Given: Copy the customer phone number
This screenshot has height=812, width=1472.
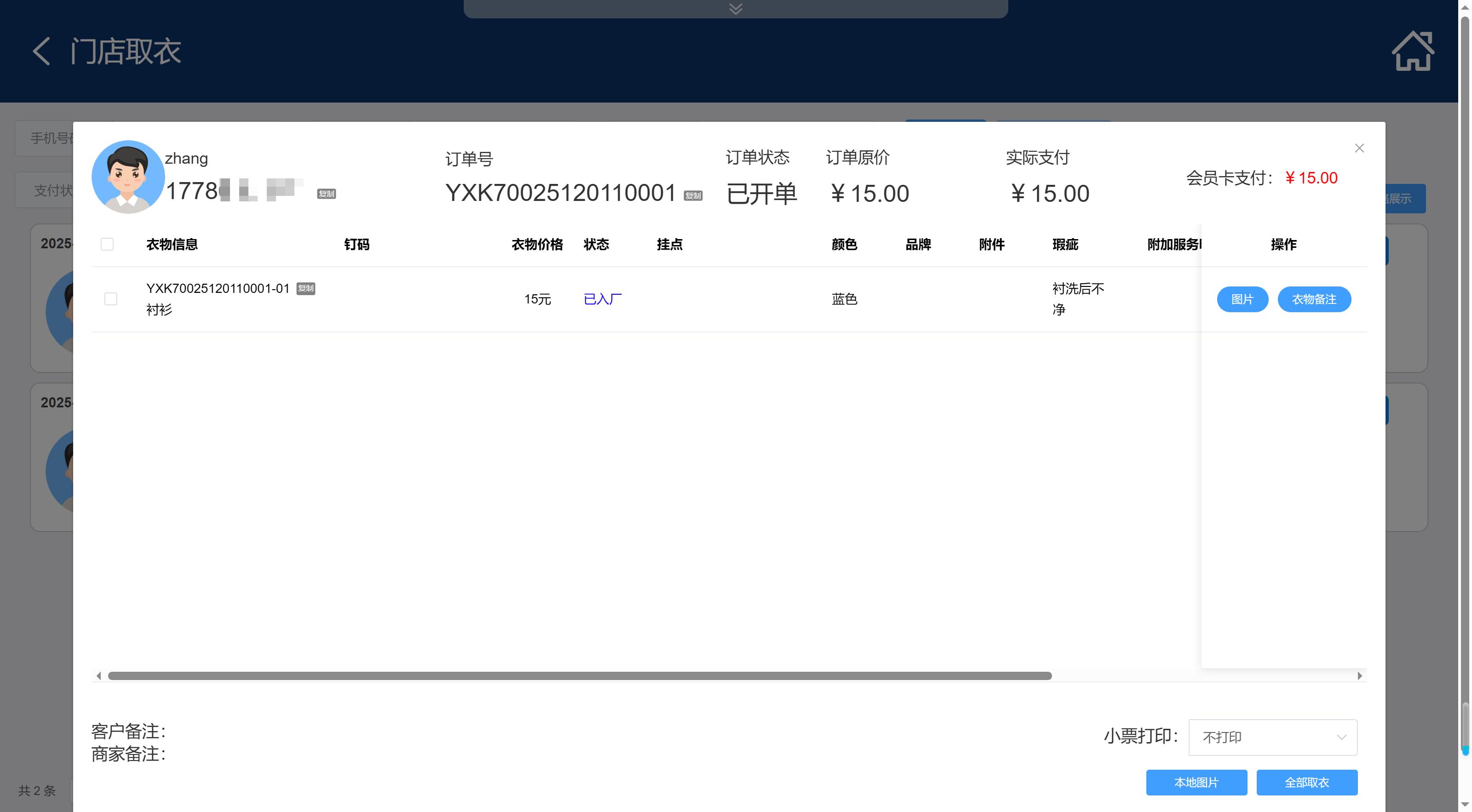Looking at the screenshot, I should (326, 194).
